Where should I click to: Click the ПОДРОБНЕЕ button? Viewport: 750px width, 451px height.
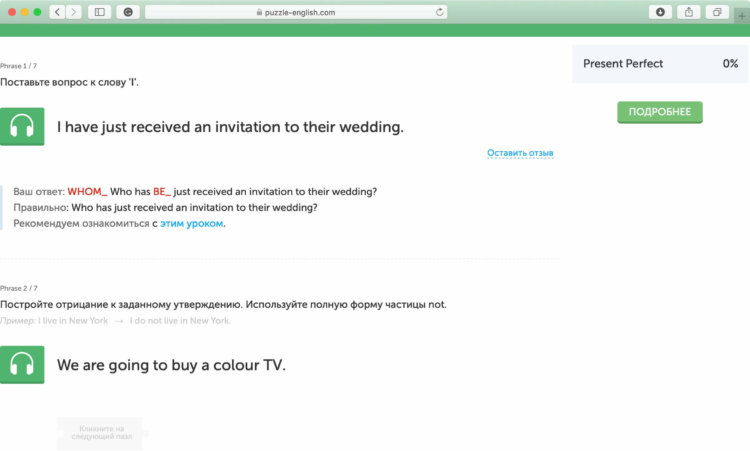point(660,112)
